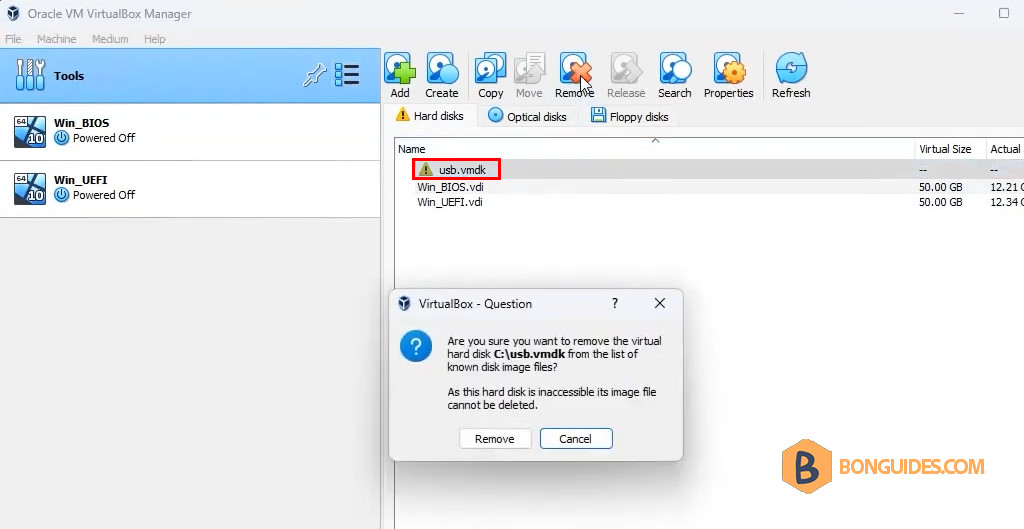The image size is (1024, 529).
Task: Click the Tools wrench icon
Action: click(30, 74)
